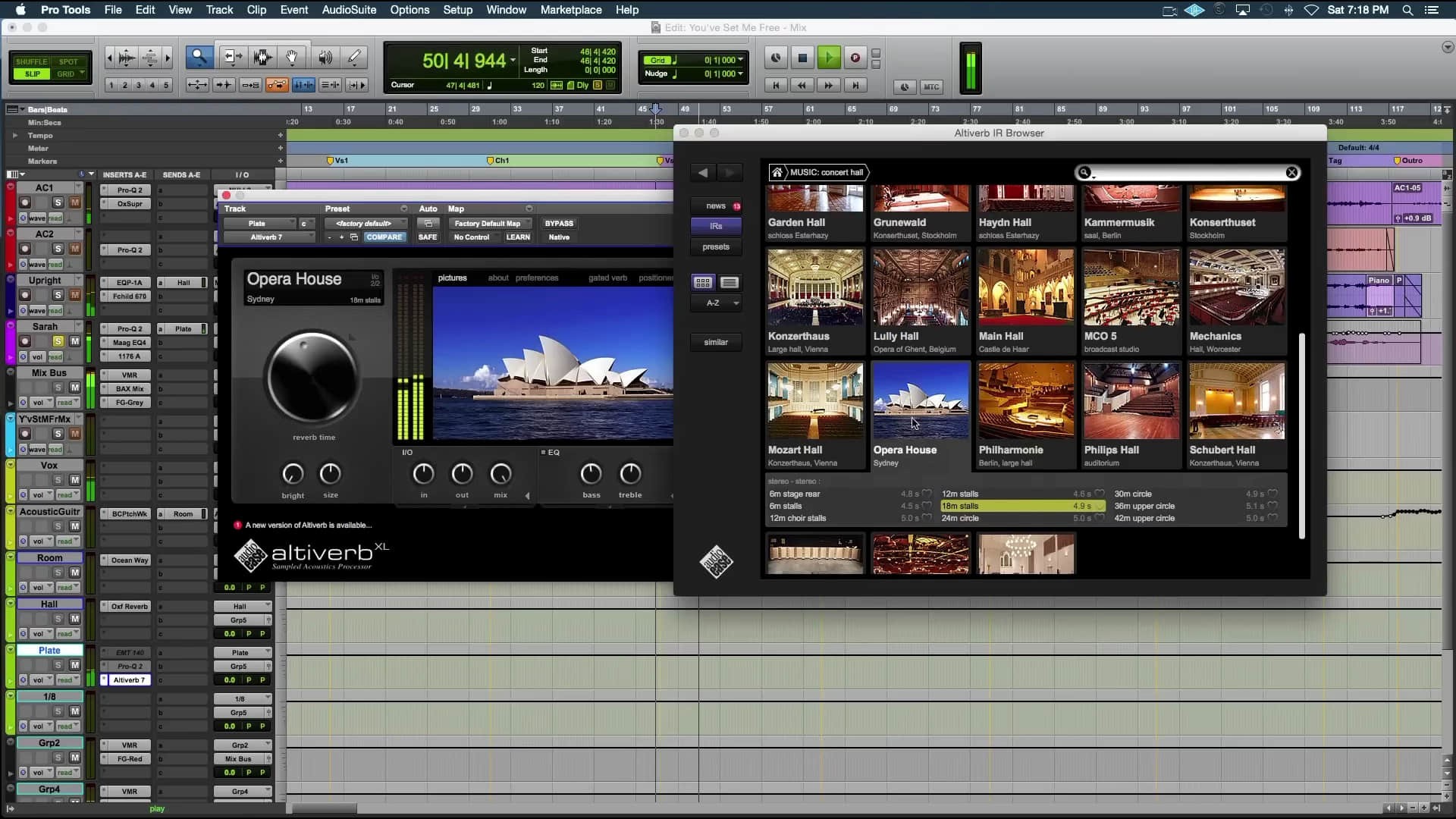Click the Audio Ease logo in IR Browser

click(x=716, y=563)
